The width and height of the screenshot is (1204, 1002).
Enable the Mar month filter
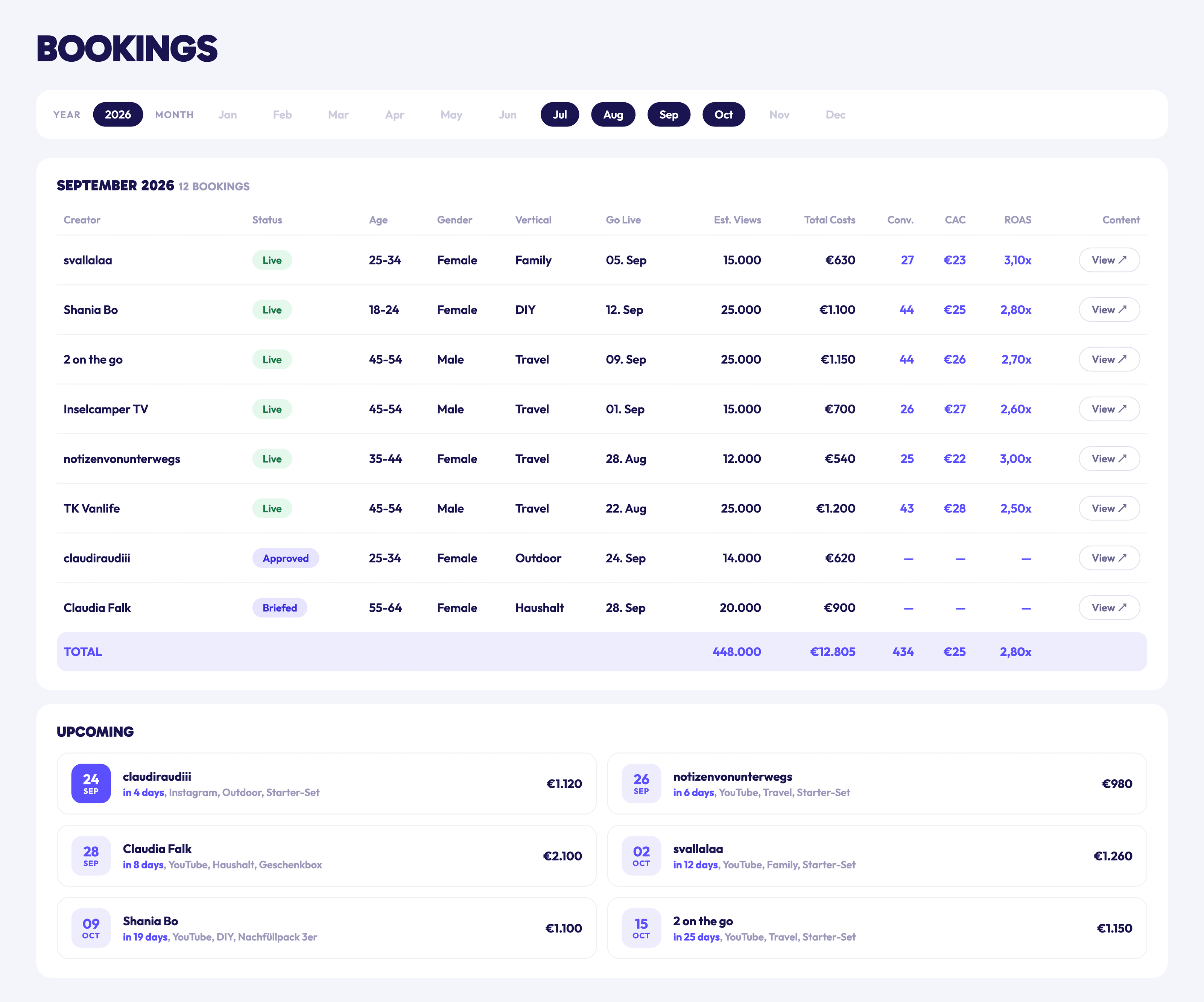click(338, 115)
